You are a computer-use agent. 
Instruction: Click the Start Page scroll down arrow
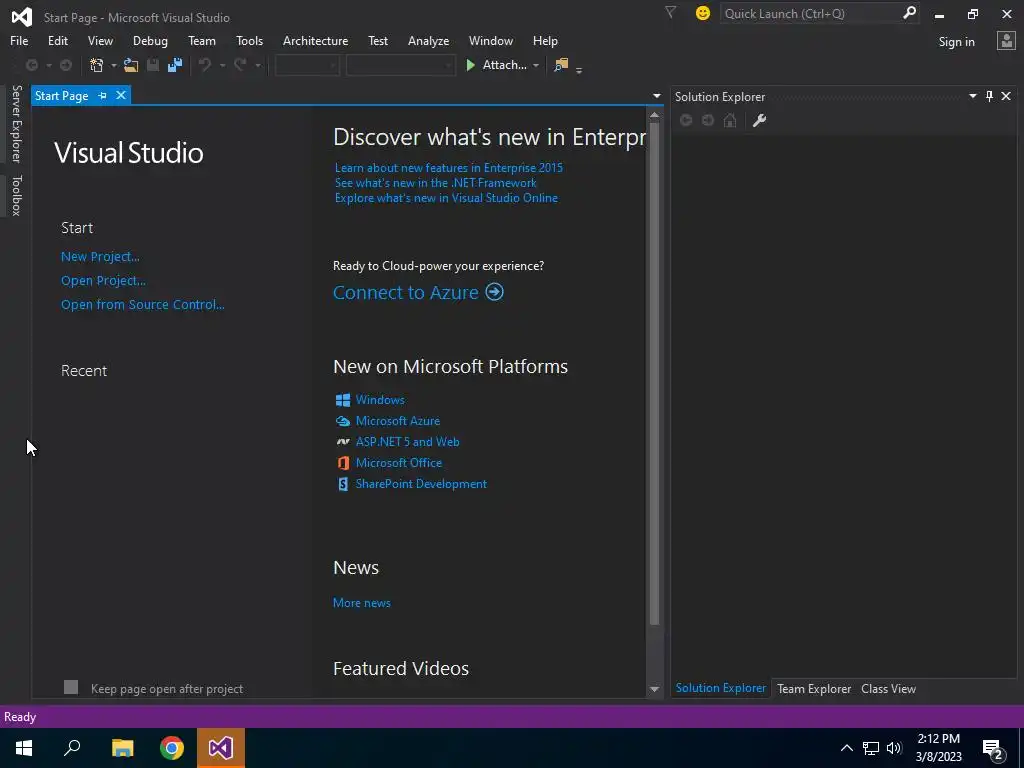pos(654,690)
